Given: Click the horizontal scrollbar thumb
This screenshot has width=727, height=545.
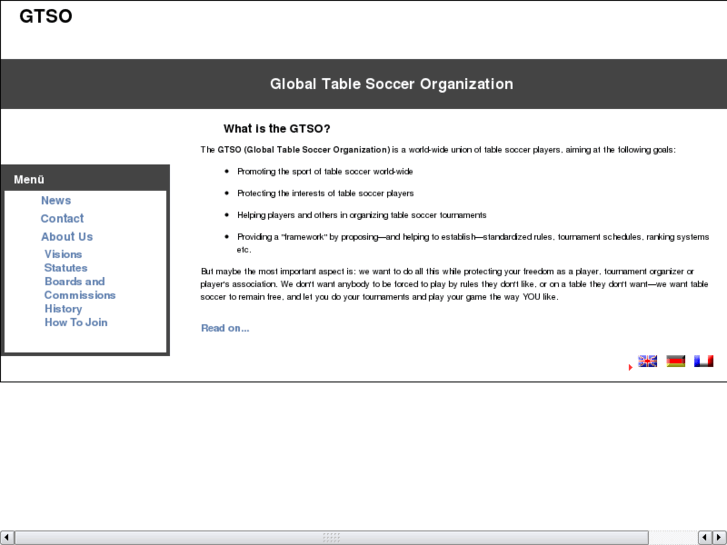Looking at the screenshot, I should (332, 538).
